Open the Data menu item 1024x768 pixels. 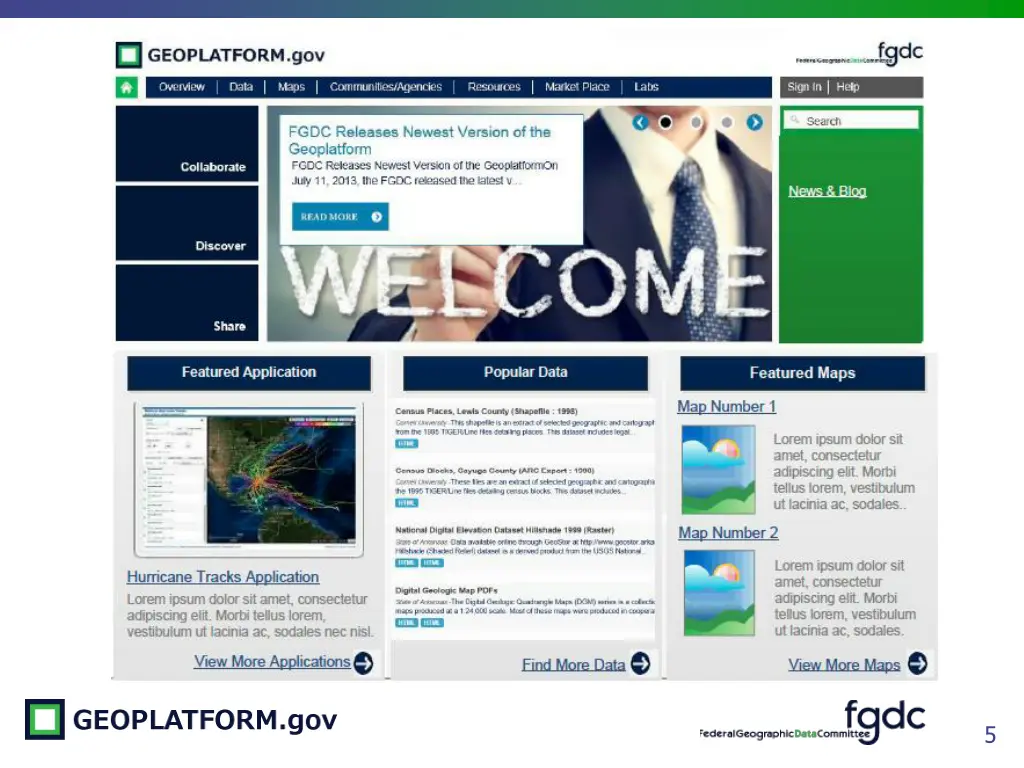[241, 87]
